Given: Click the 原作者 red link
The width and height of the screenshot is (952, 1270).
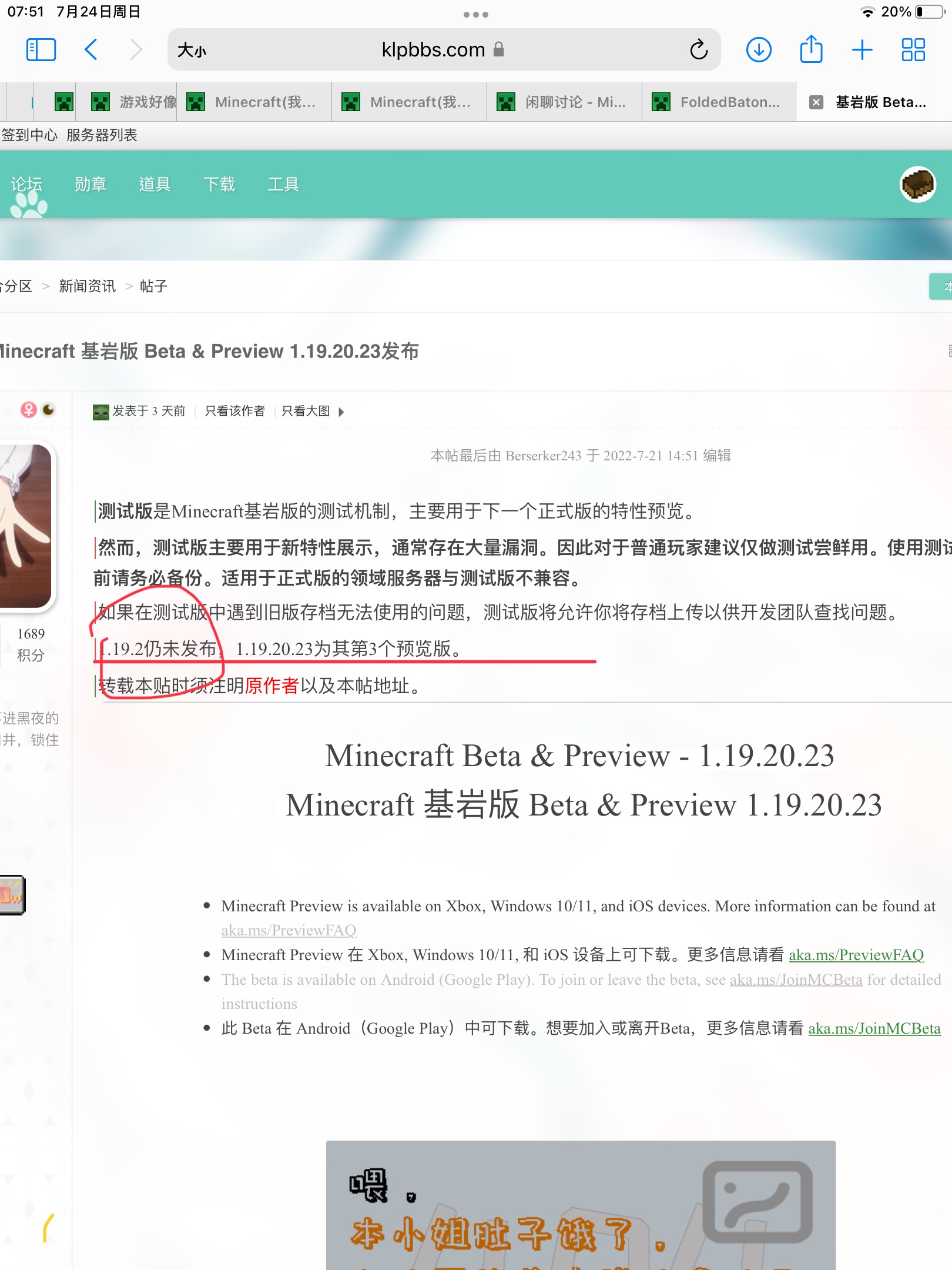Looking at the screenshot, I should (x=272, y=686).
